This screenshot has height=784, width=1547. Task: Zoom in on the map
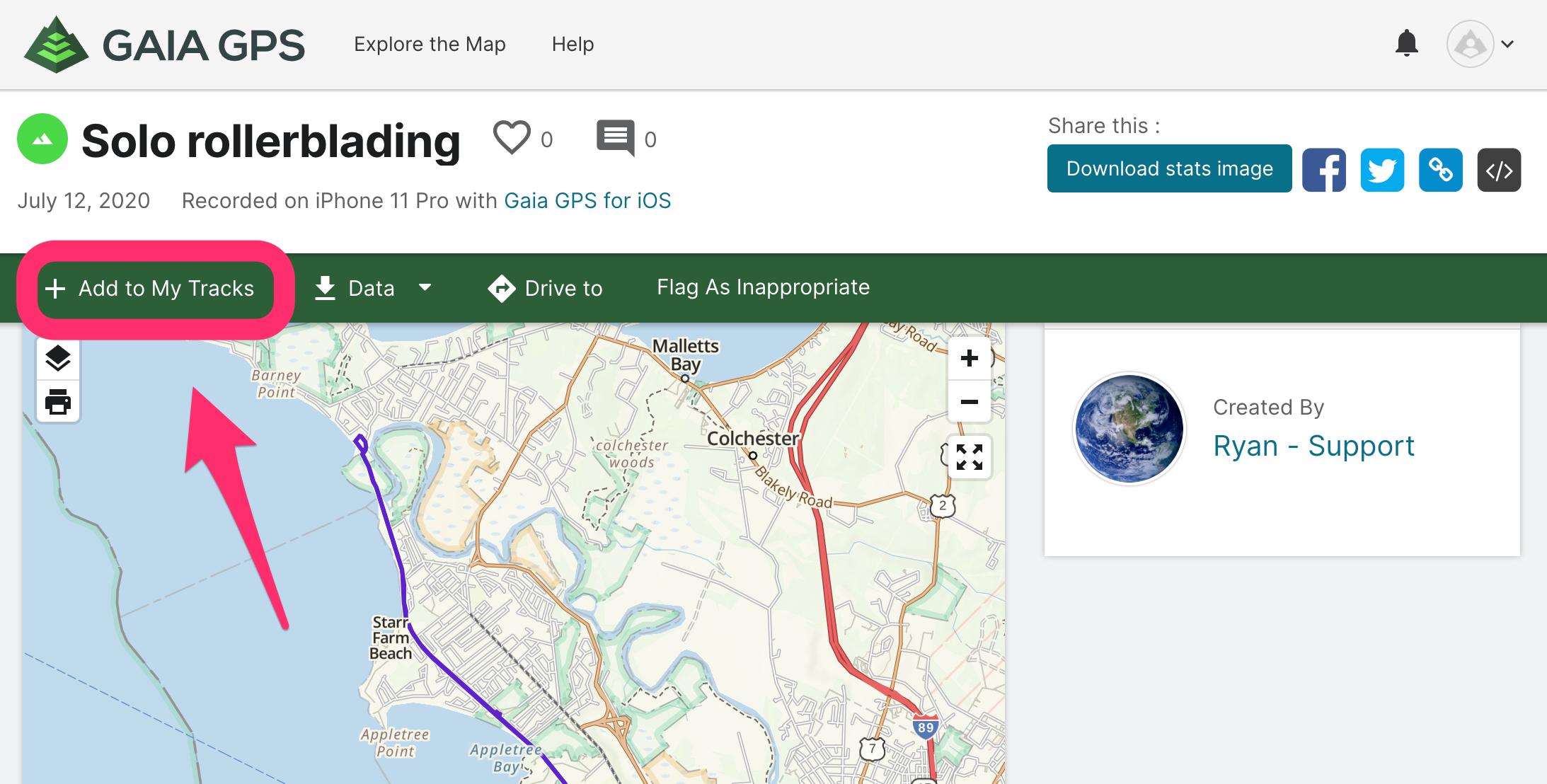[969, 358]
